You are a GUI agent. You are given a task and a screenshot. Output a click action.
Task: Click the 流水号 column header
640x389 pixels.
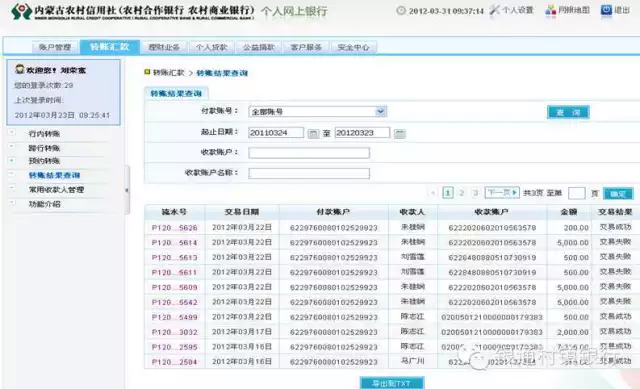175,212
